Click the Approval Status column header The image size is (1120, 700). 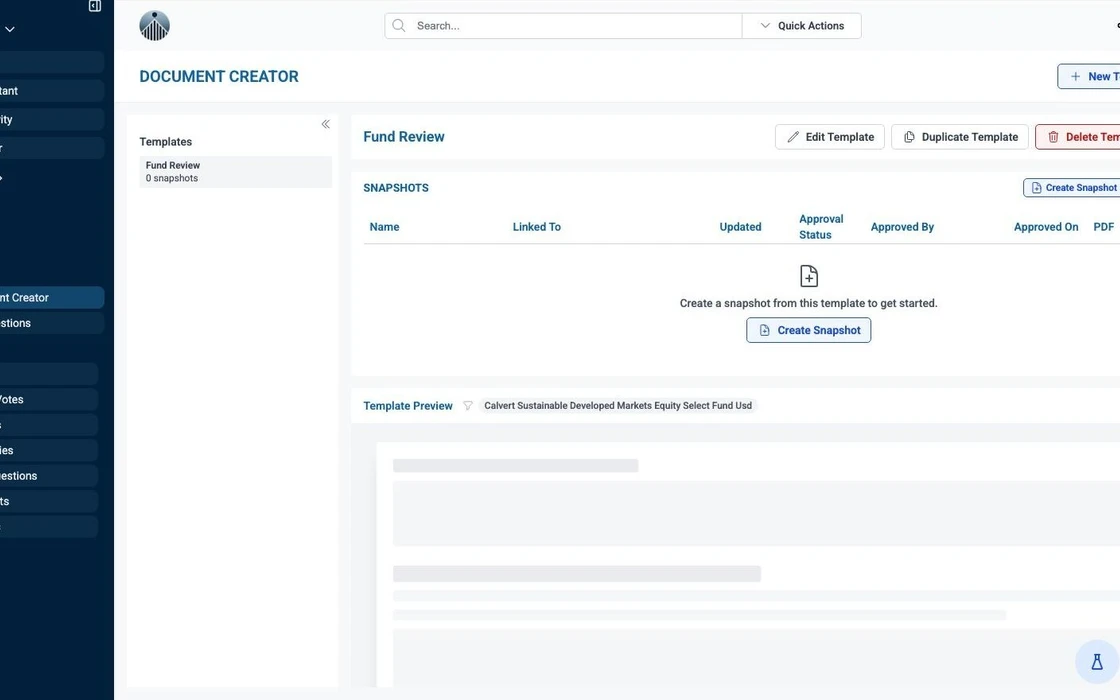(x=821, y=227)
